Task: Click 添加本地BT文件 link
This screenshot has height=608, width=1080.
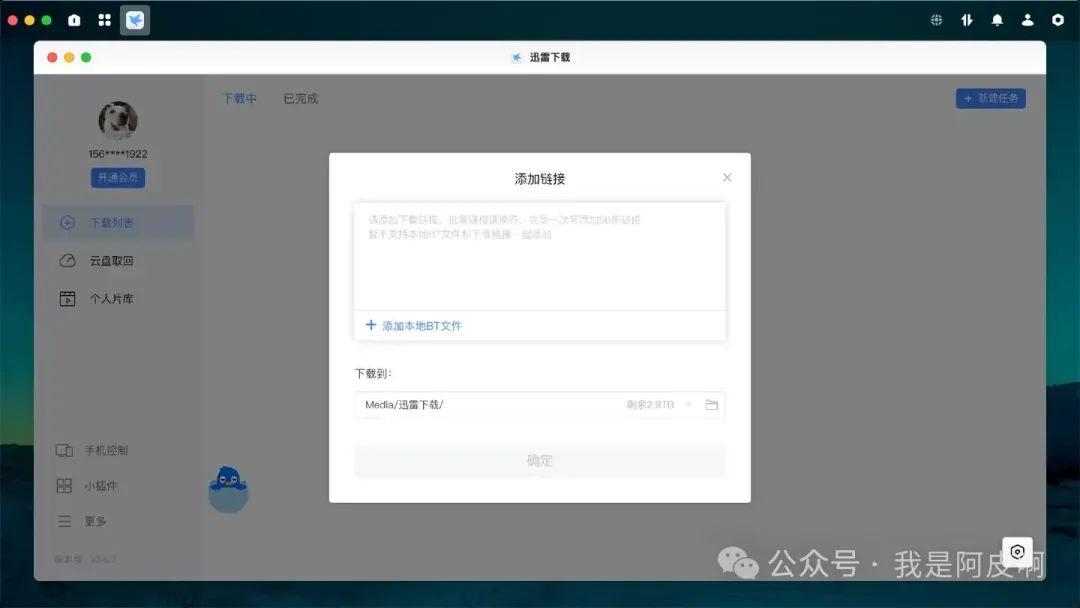Action: click(422, 326)
